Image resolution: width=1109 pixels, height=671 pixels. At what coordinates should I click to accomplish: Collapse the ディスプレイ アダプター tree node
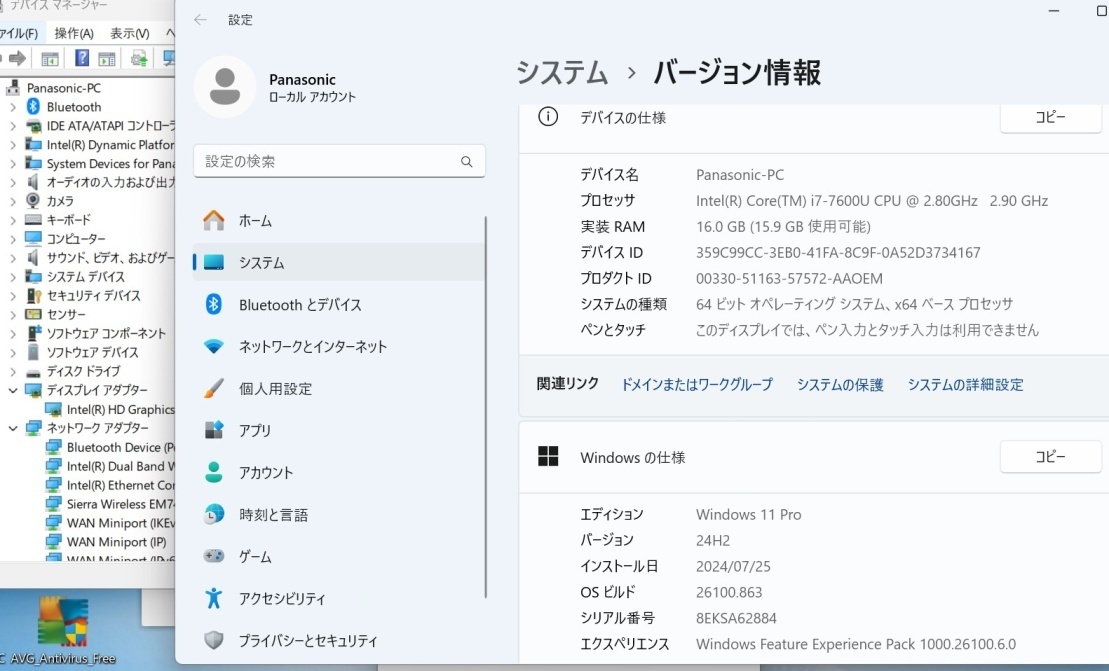[13, 390]
